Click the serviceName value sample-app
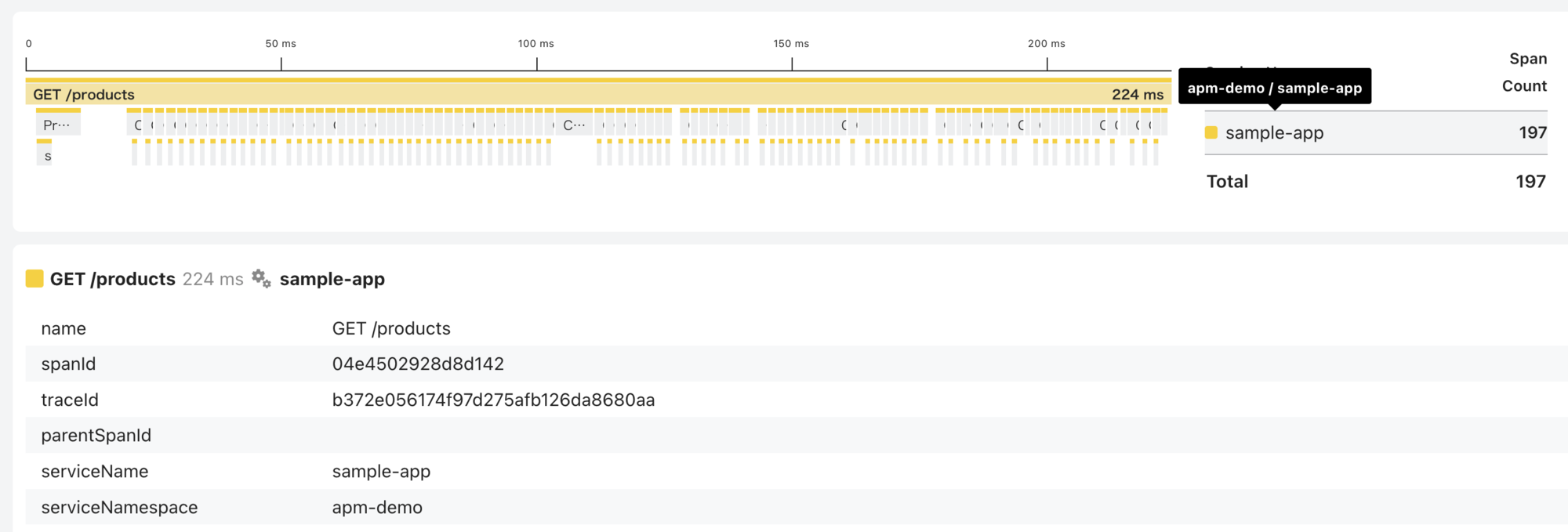 click(381, 471)
